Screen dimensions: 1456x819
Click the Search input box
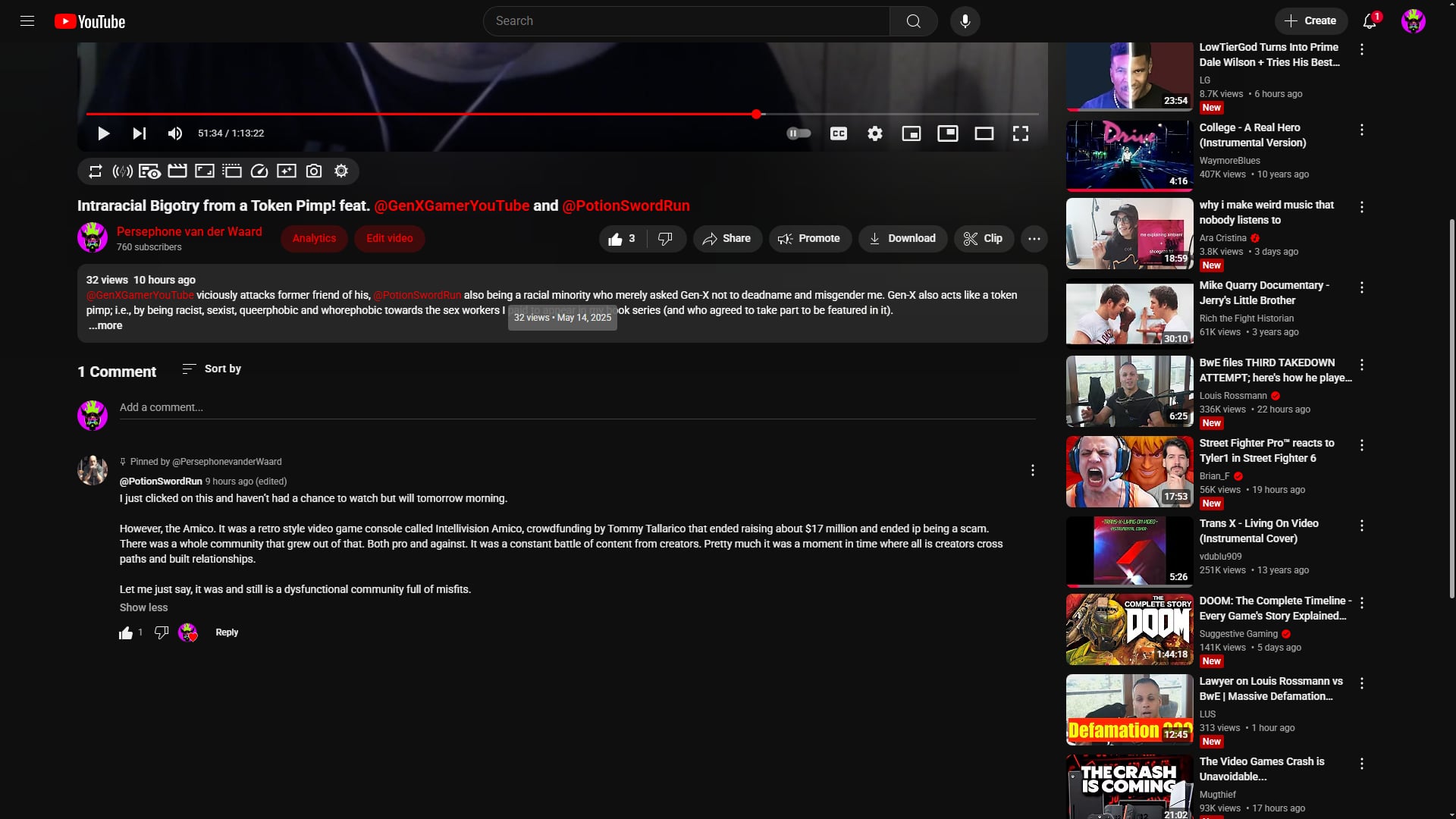coord(686,21)
